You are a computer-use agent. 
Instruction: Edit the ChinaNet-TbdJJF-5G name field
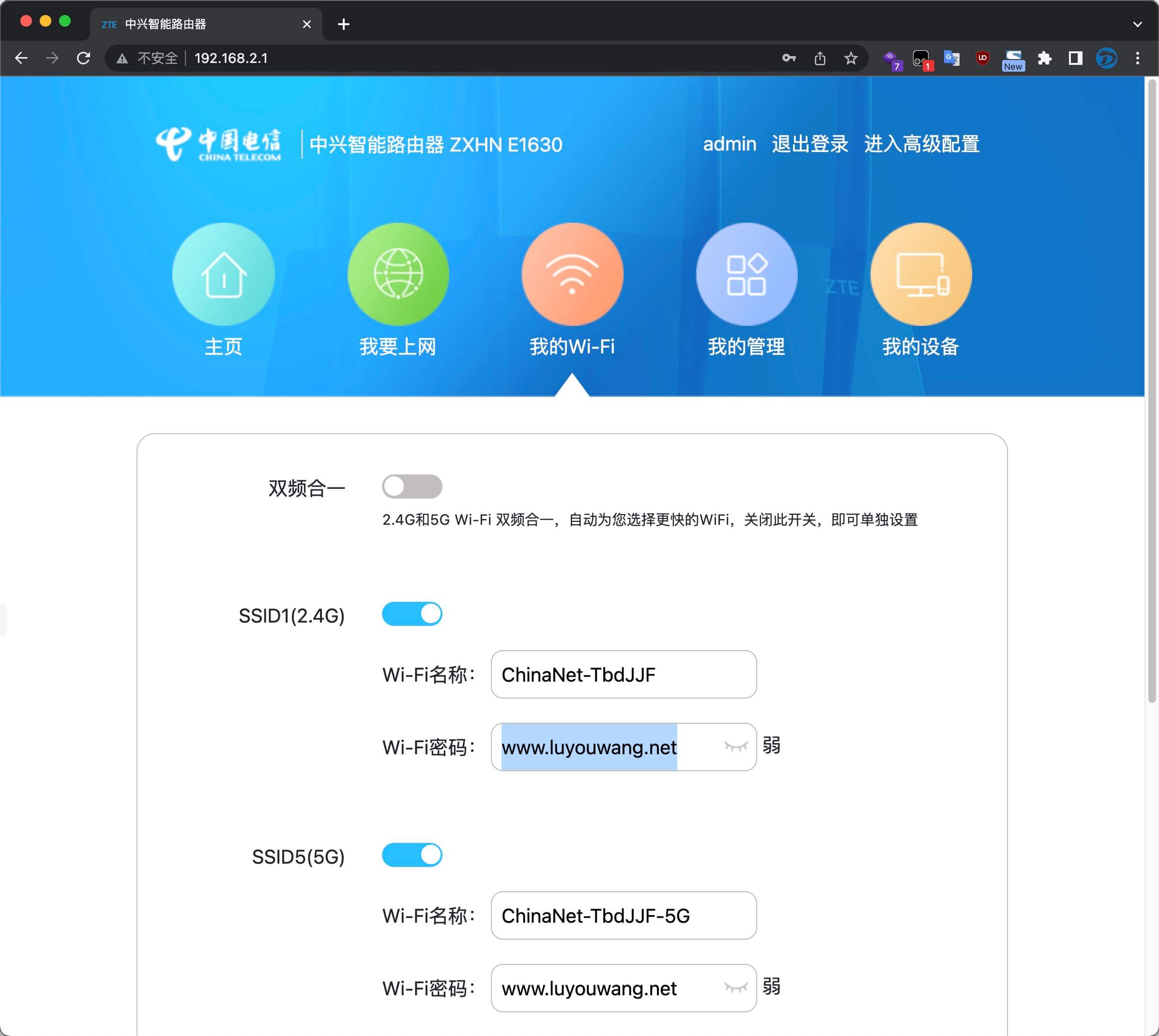pyautogui.click(x=624, y=916)
